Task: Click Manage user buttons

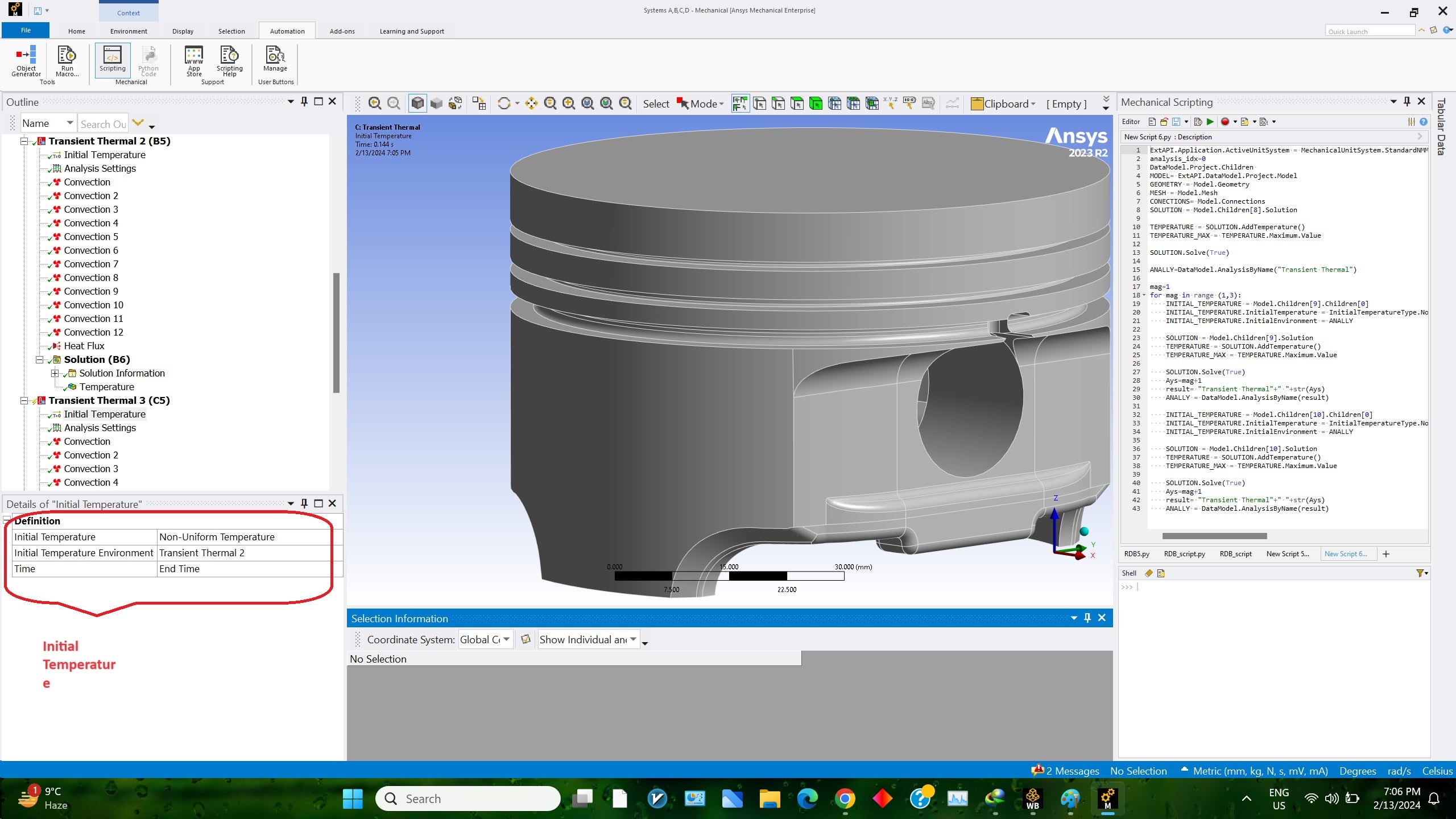Action: coord(275,59)
